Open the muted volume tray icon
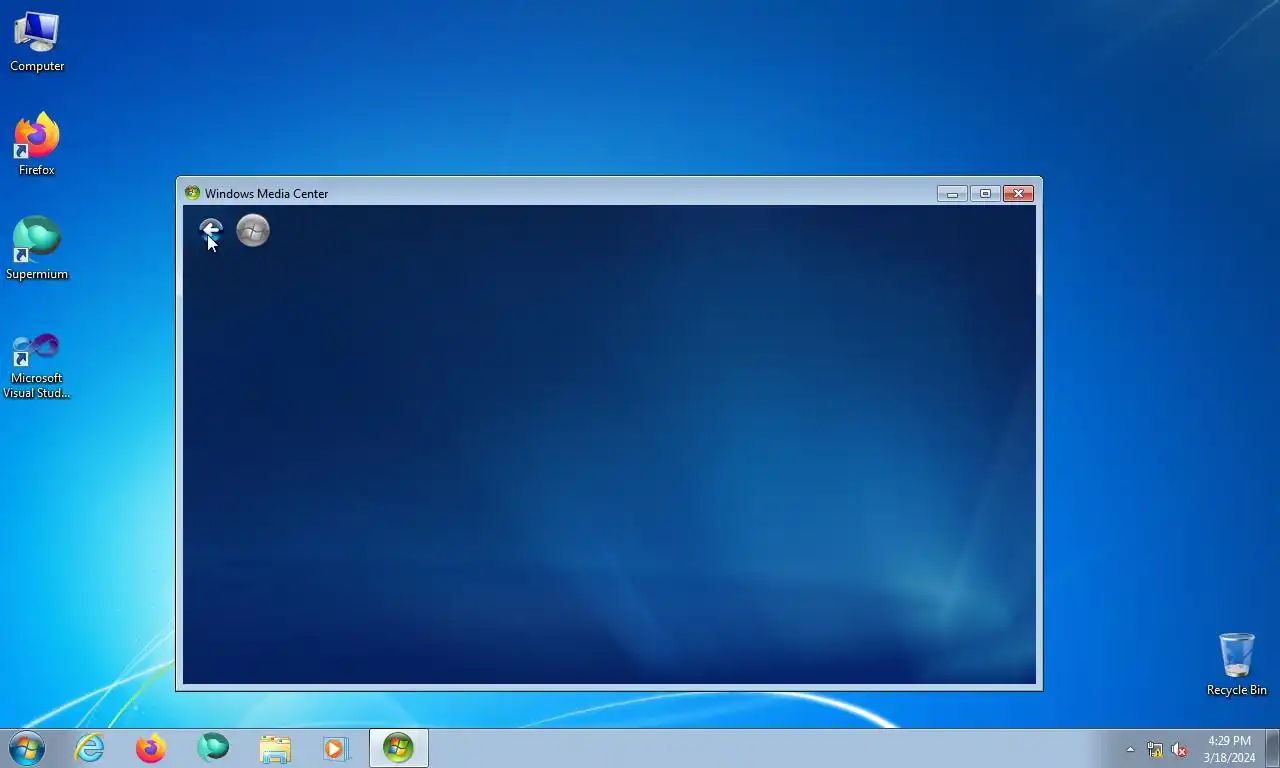The image size is (1280, 768). (1179, 749)
